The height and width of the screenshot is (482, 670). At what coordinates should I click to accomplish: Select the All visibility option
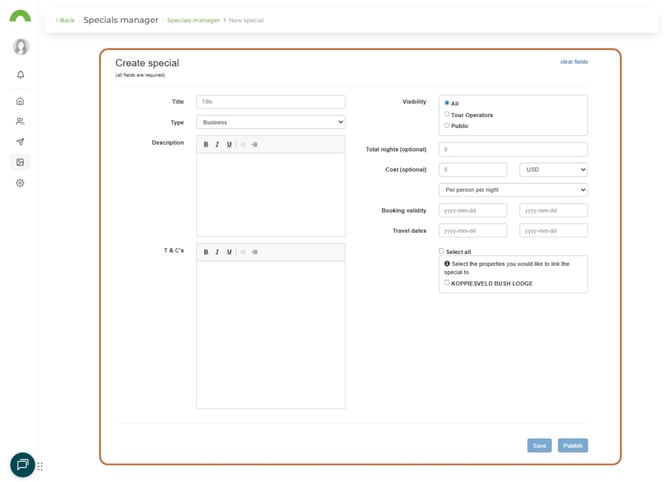pyautogui.click(x=447, y=103)
